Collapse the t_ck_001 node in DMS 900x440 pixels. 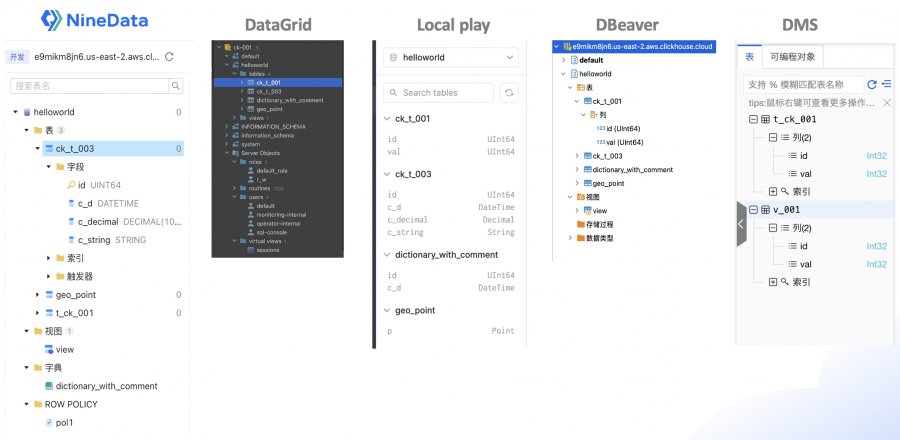(x=753, y=119)
